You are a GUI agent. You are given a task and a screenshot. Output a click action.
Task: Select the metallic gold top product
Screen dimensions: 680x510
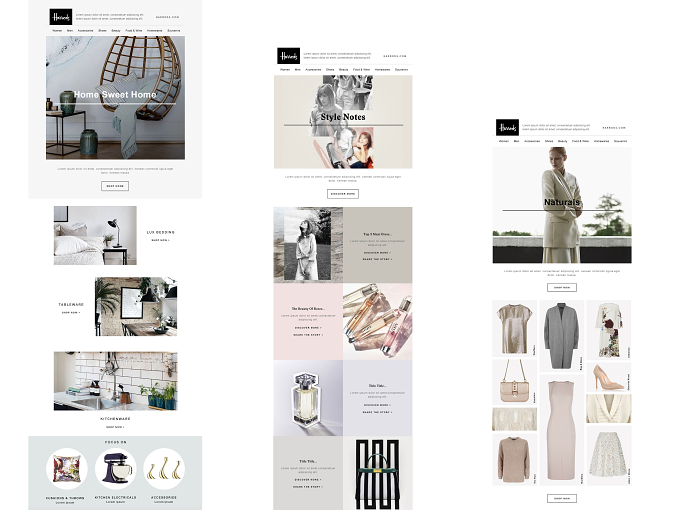click(x=514, y=329)
